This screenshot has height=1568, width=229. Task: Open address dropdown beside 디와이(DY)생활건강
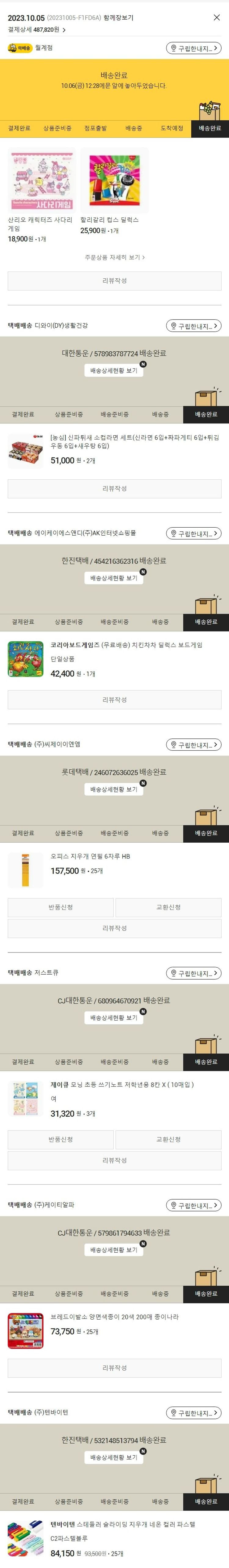pos(193,326)
